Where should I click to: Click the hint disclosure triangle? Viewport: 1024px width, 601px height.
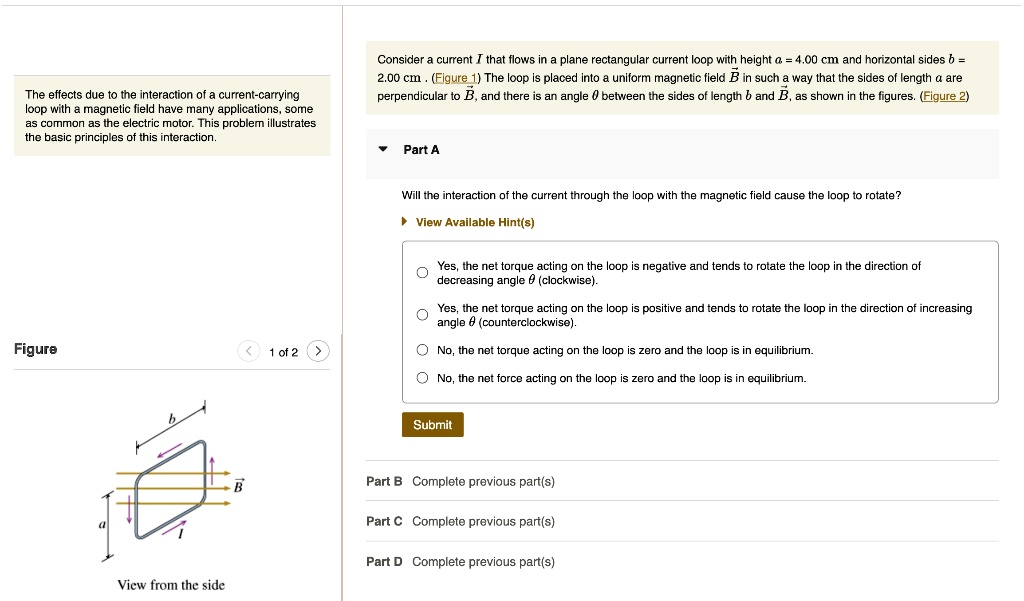click(x=404, y=223)
